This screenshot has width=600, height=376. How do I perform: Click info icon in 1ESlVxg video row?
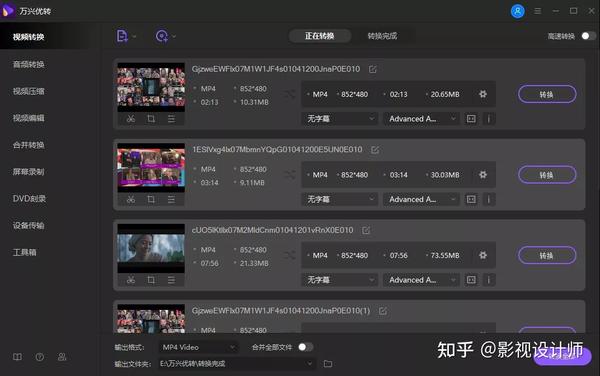(x=489, y=199)
